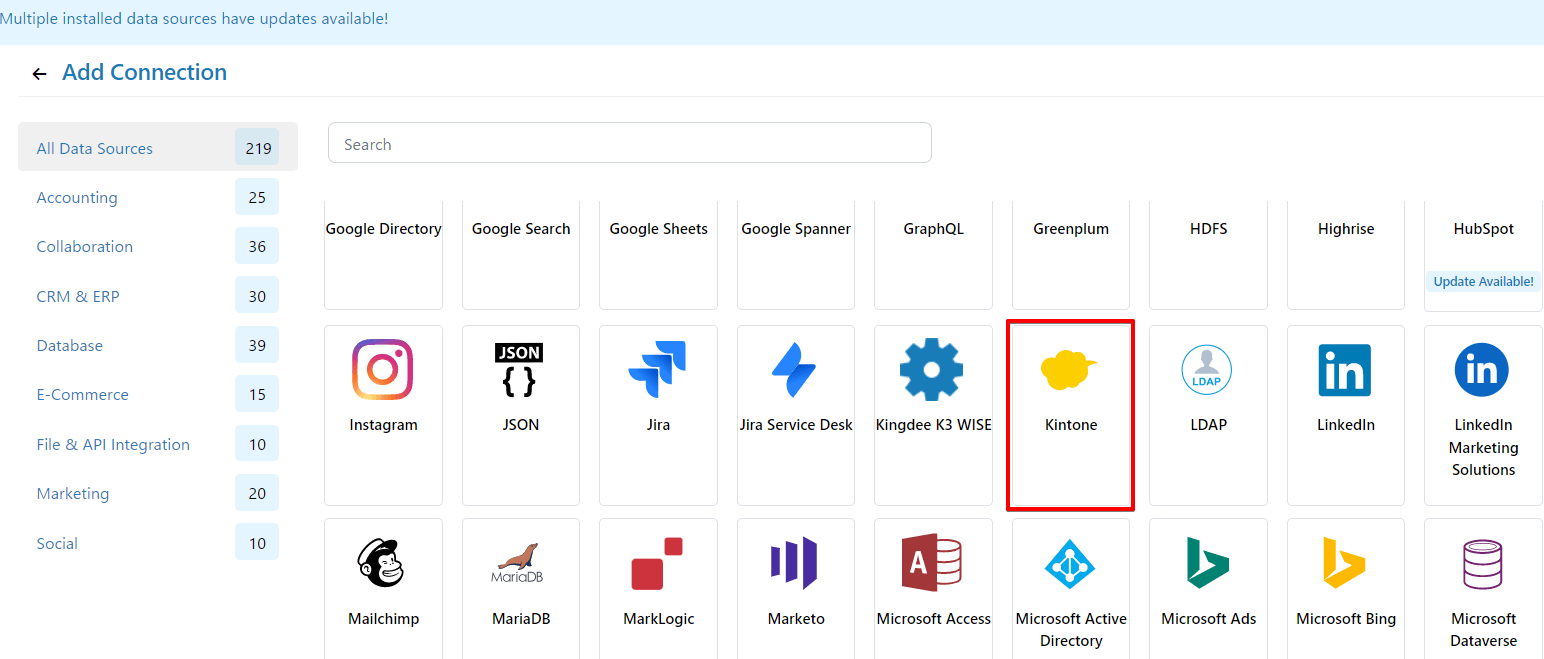Select the Microsoft Dataverse database icon
Screen dimensions: 1544x659
[1482, 564]
